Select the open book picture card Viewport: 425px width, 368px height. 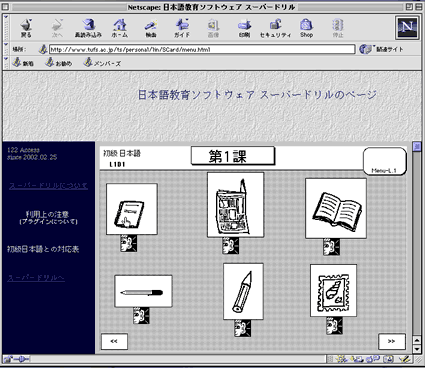point(336,208)
